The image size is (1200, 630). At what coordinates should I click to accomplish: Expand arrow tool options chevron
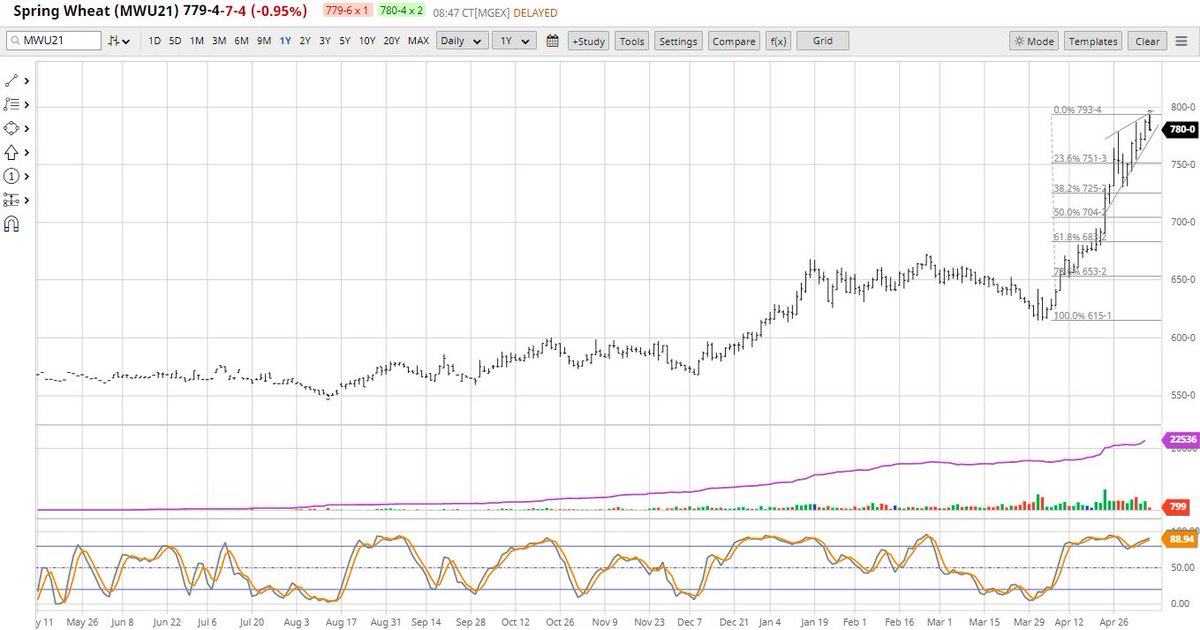coord(27,152)
